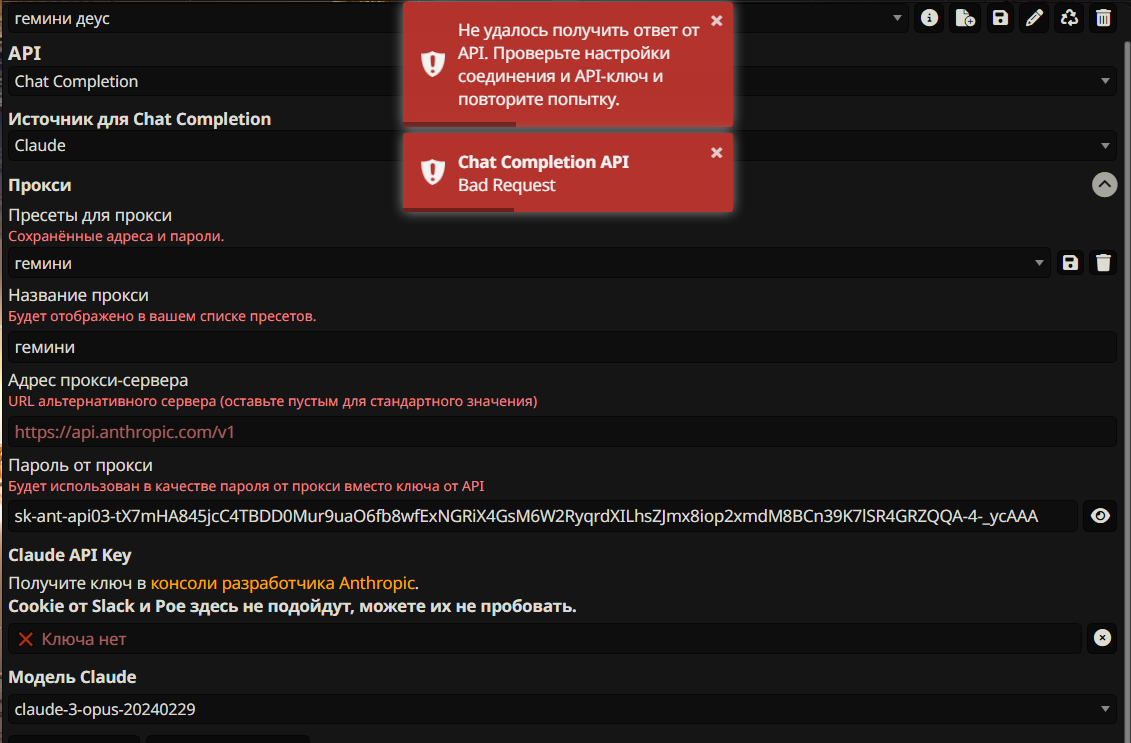The height and width of the screenshot is (743, 1131).
Task: Click the proxy server address field
Action: 562,432
